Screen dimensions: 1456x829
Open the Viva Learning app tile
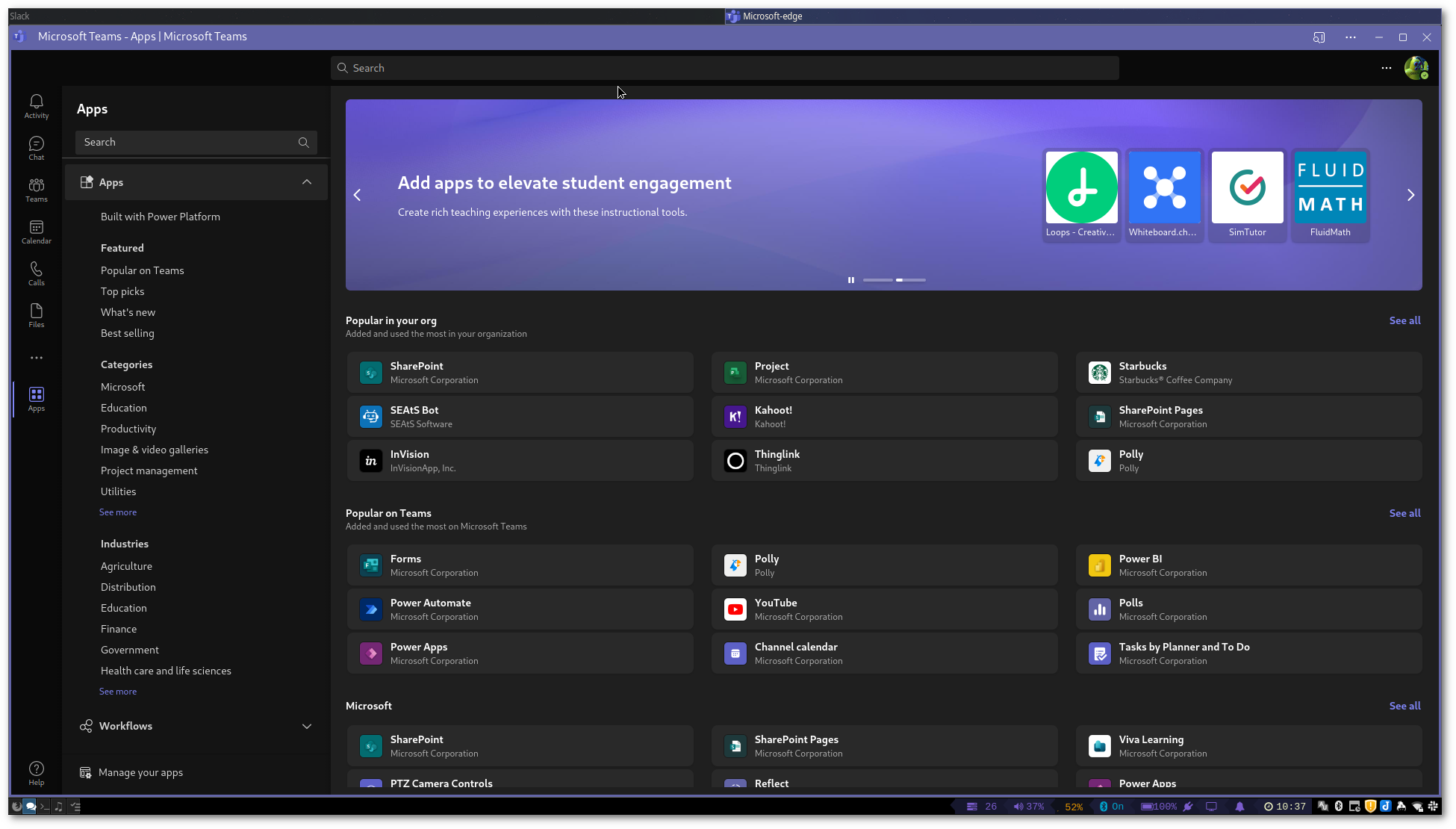click(x=1249, y=746)
